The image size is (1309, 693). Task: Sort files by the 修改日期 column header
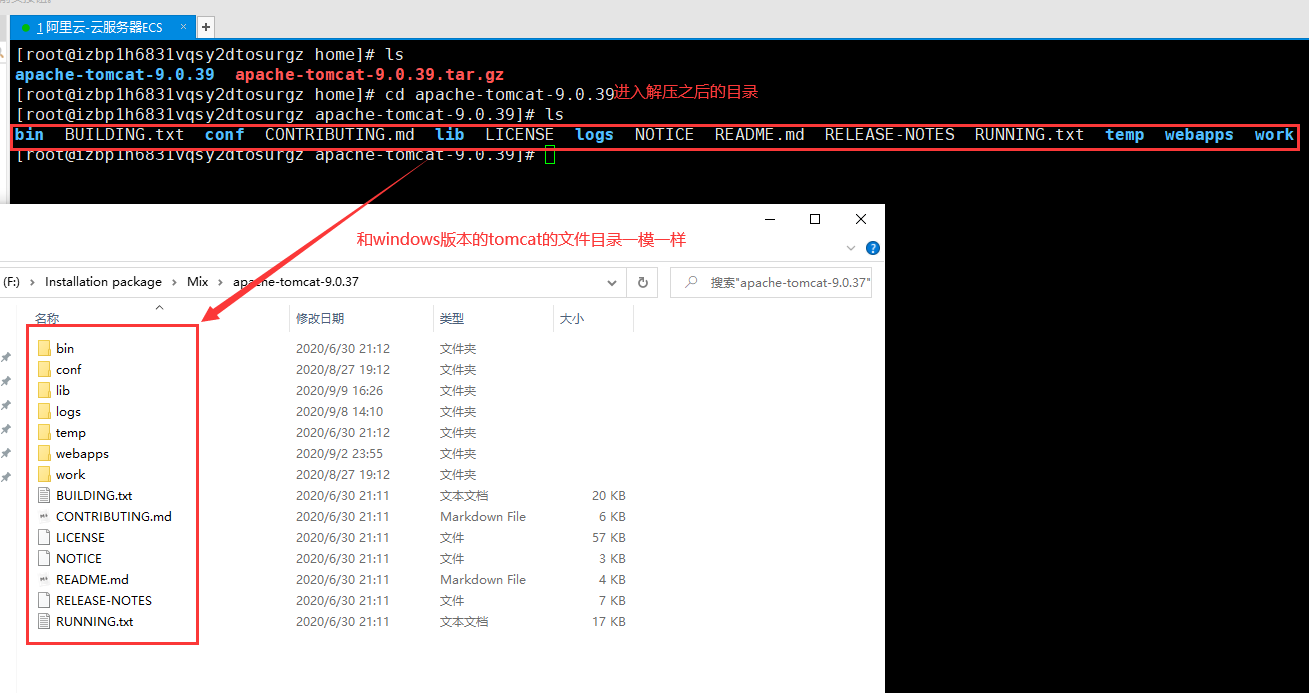click(x=320, y=318)
